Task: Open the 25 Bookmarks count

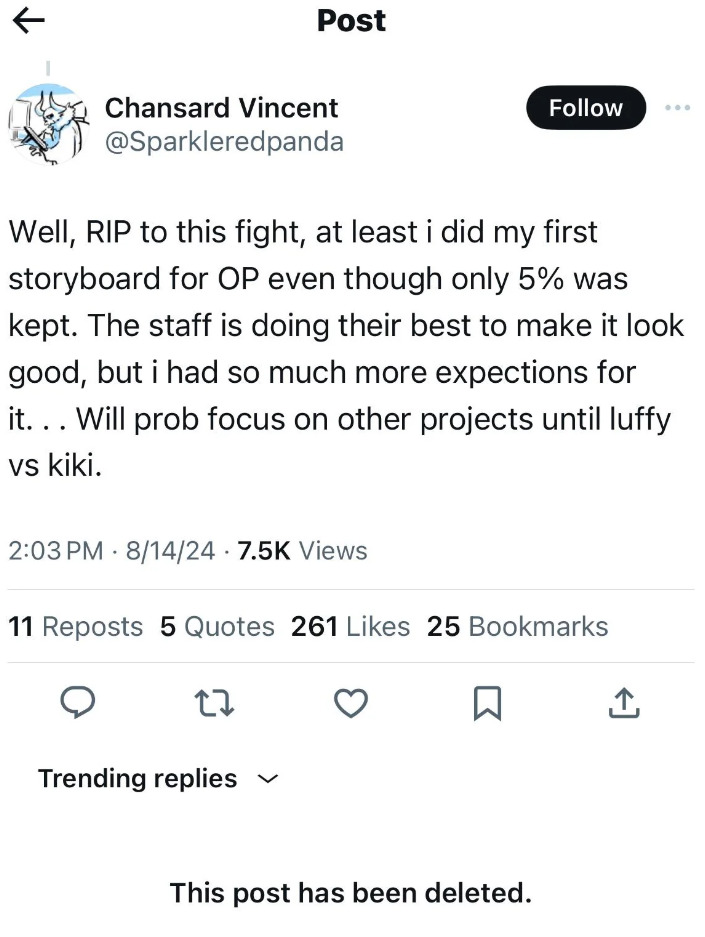Action: [517, 626]
